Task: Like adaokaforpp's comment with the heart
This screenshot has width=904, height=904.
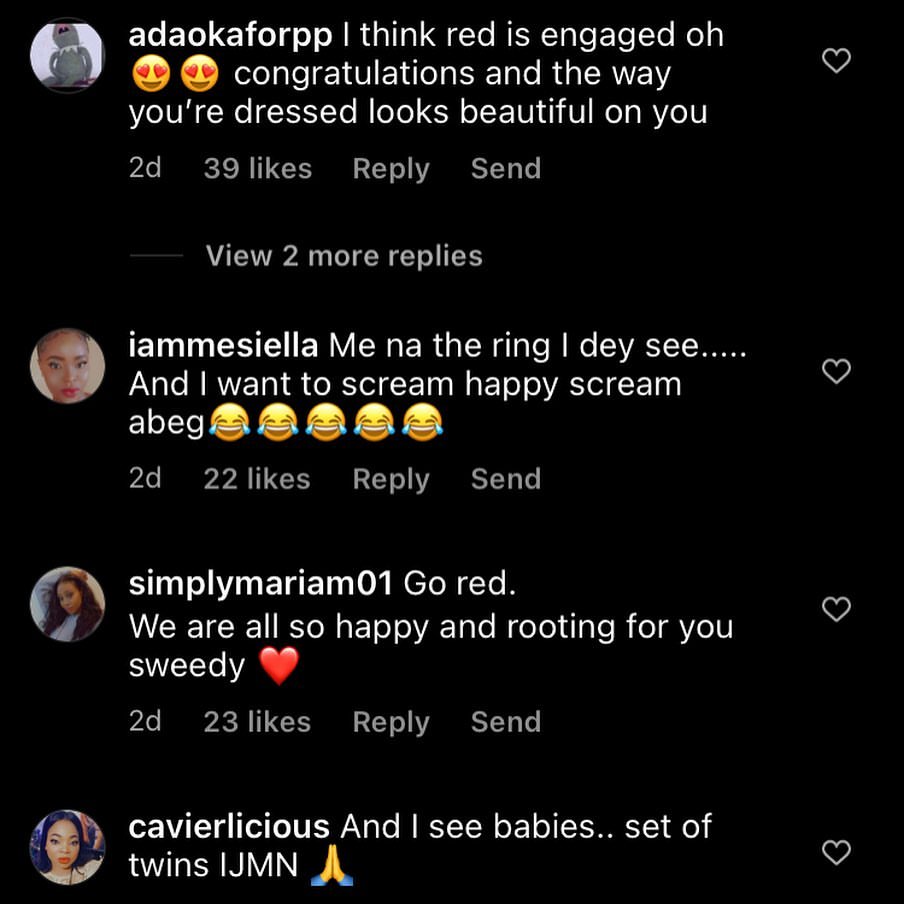Action: point(835,62)
